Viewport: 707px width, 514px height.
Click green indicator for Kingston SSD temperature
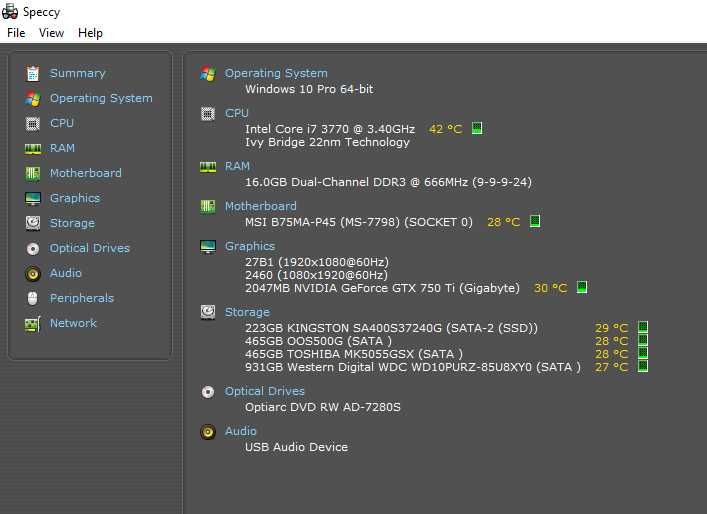click(643, 327)
